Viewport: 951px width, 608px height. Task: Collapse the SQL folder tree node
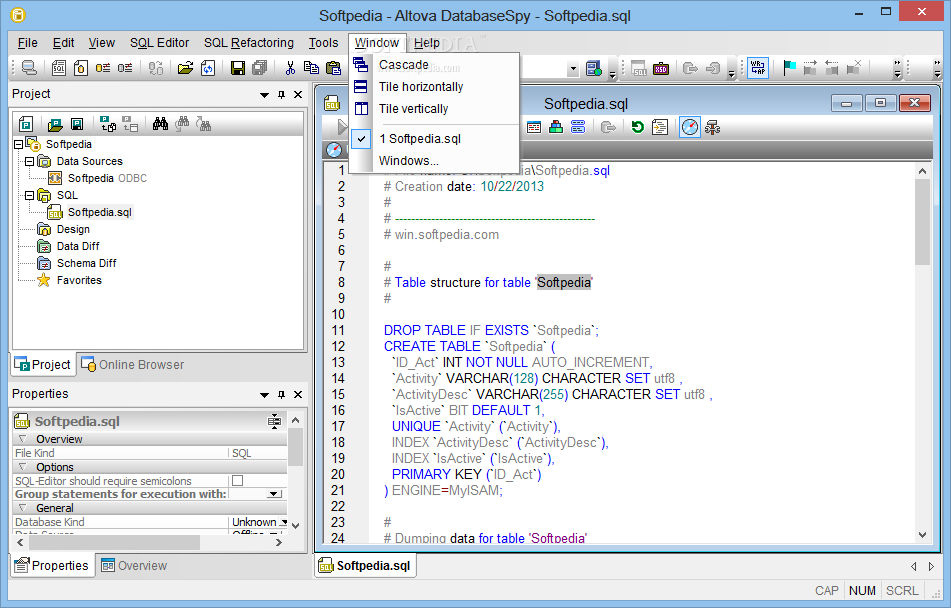(x=29, y=195)
